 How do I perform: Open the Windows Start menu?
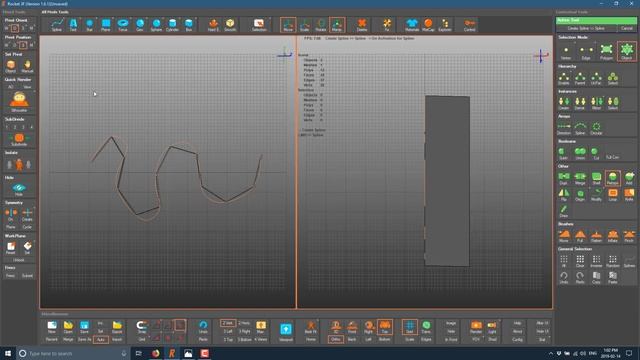coord(8,353)
